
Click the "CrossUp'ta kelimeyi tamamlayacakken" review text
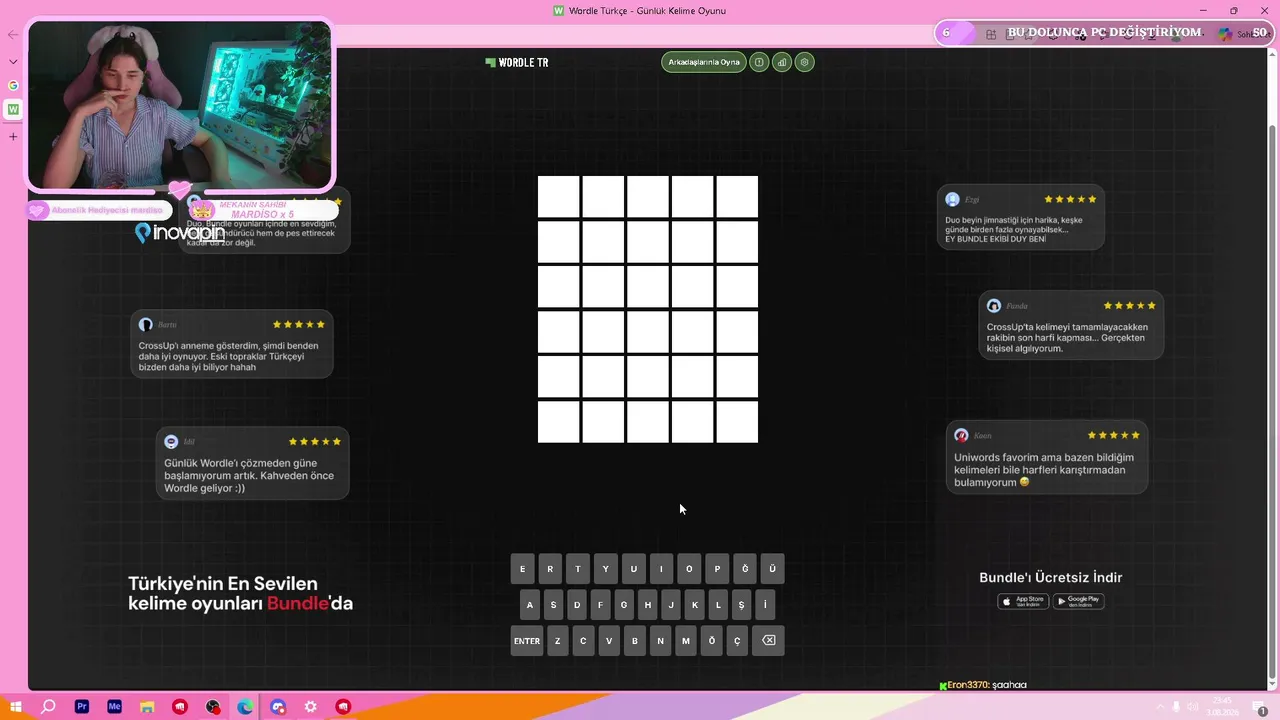coord(1067,338)
